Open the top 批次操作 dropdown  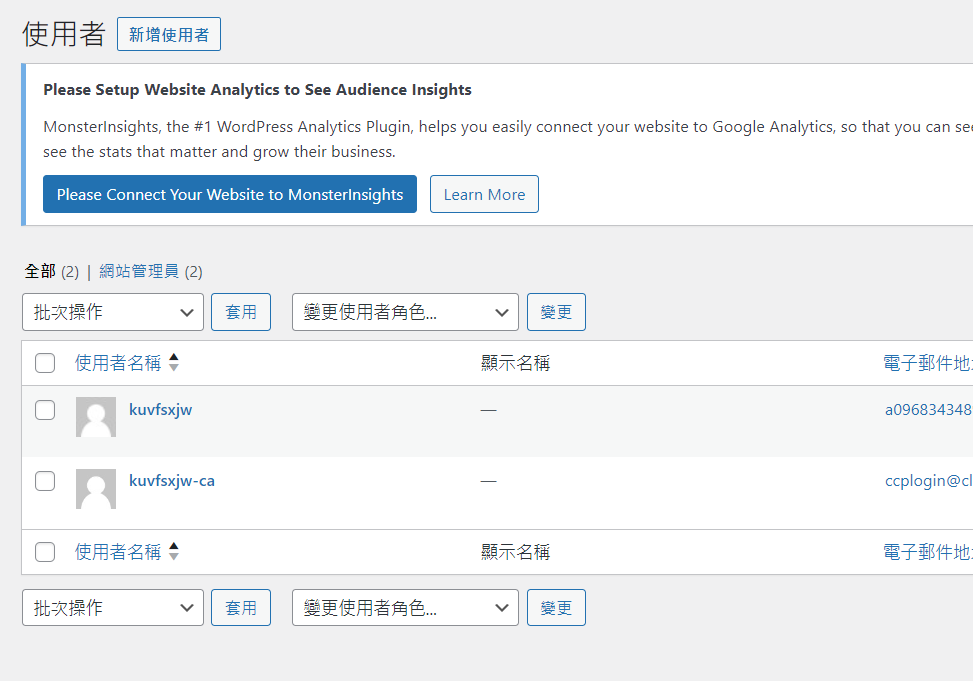click(113, 312)
